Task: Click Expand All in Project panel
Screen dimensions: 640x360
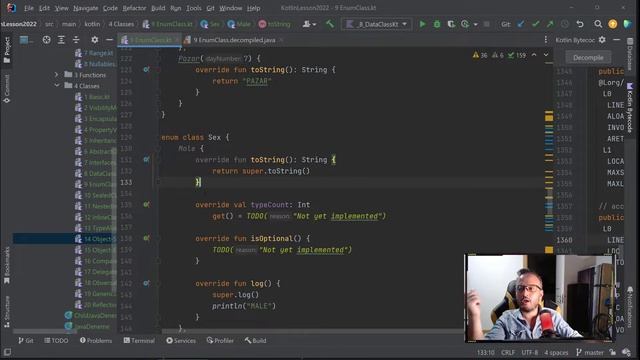Action: (61, 40)
